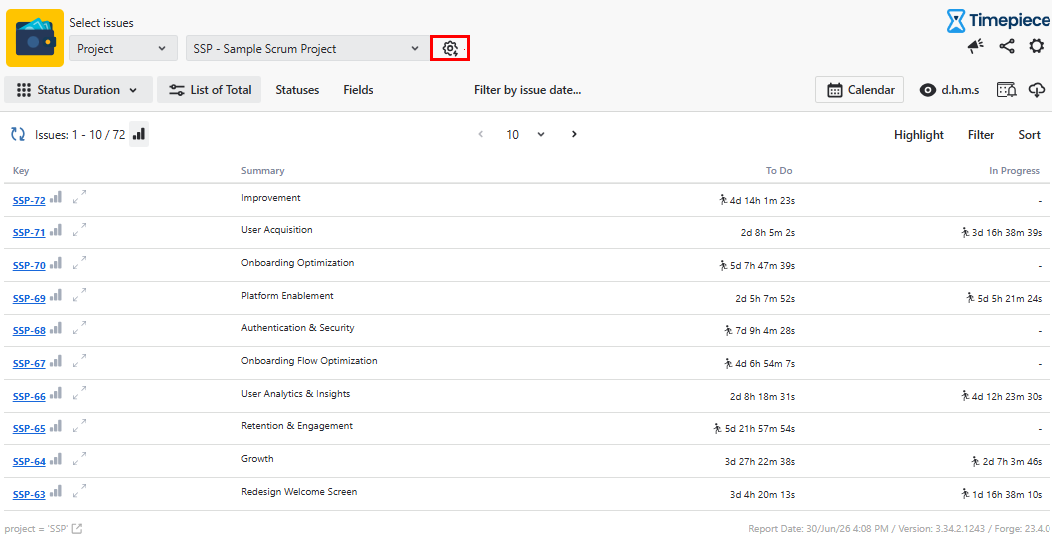Expand row details for SSP-68
Viewport: 1052px width, 541px height.
click(79, 328)
